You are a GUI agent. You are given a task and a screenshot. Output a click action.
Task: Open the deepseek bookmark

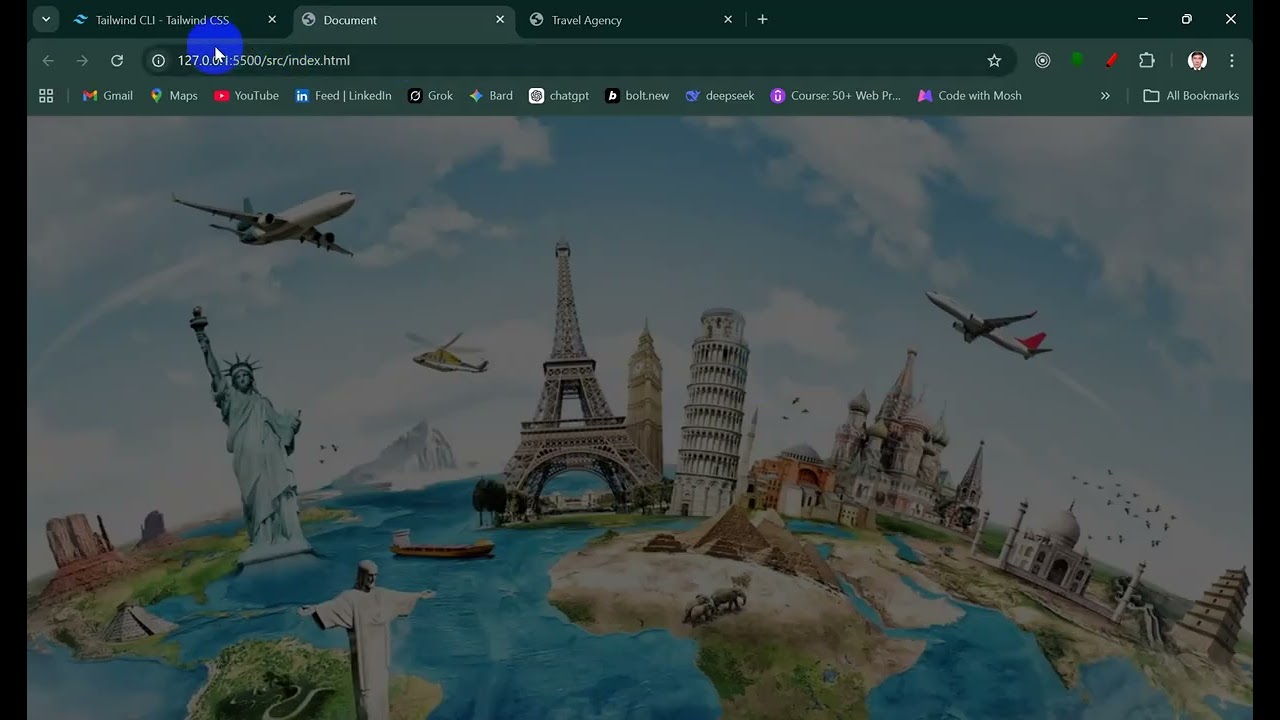(720, 96)
